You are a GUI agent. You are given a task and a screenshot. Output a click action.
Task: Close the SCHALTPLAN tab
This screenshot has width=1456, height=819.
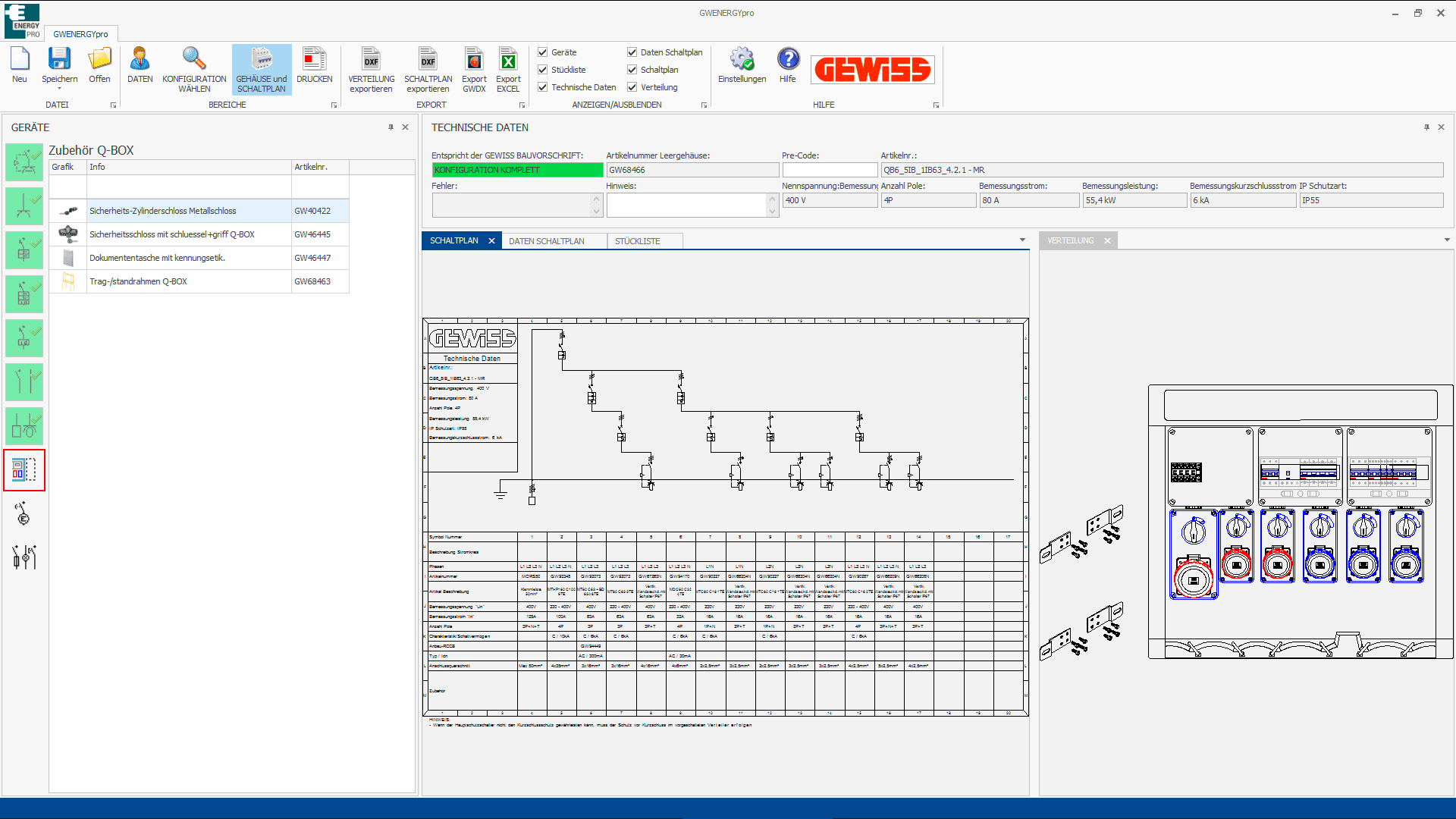click(491, 241)
